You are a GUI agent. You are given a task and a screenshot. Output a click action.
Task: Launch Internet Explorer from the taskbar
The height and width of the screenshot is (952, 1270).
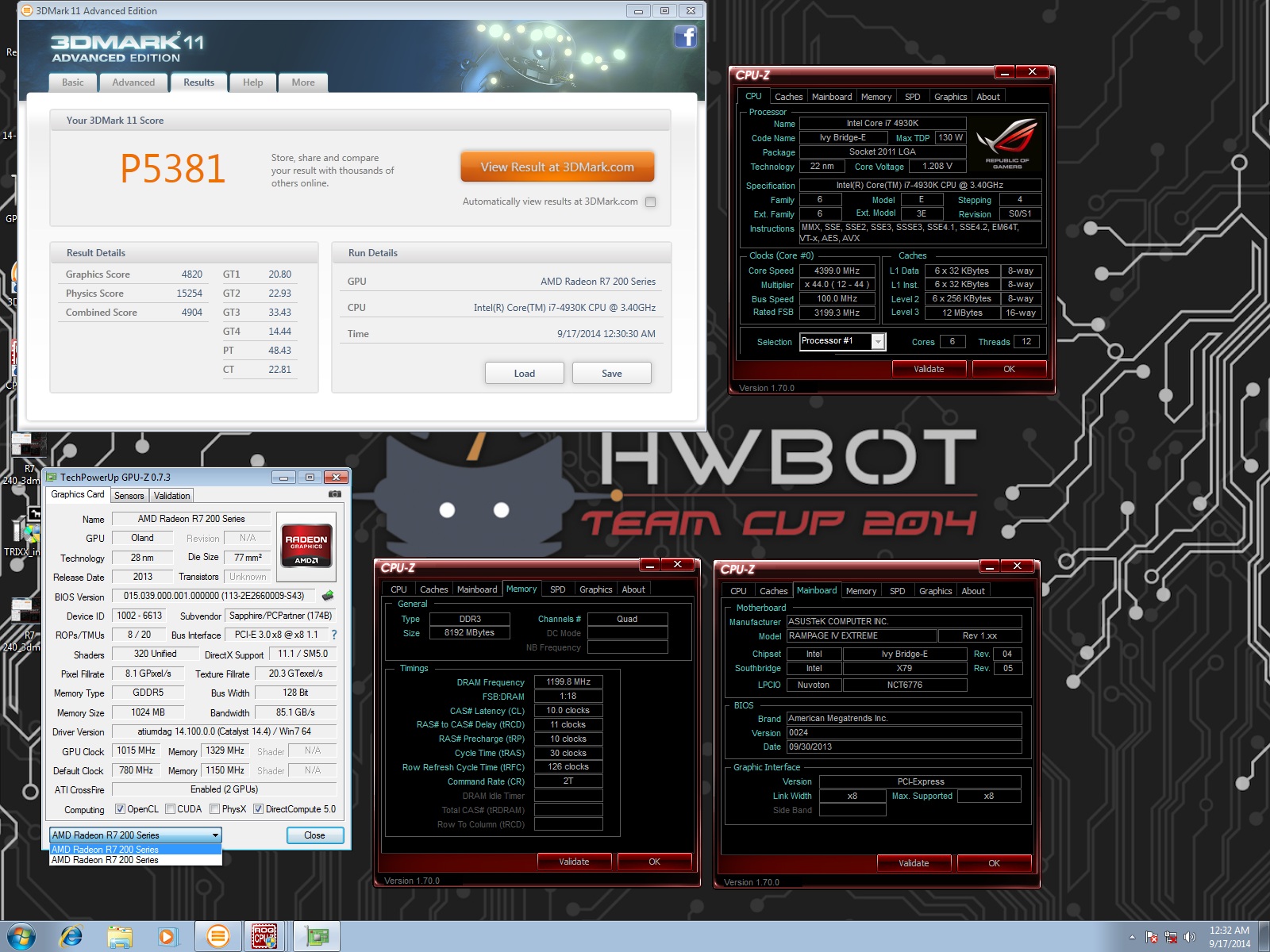[71, 937]
